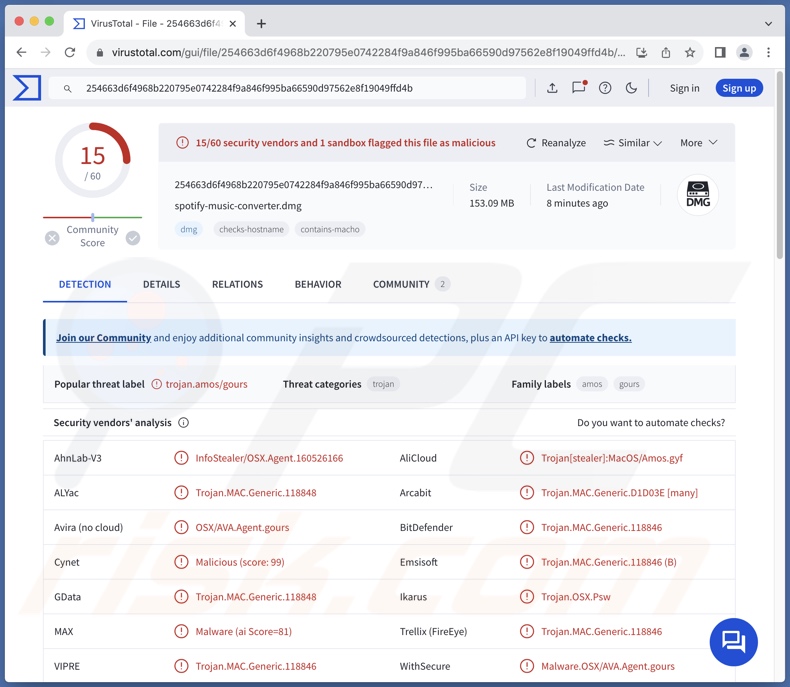The height and width of the screenshot is (687, 790).
Task: Bookmark this page with star icon
Action: point(690,52)
